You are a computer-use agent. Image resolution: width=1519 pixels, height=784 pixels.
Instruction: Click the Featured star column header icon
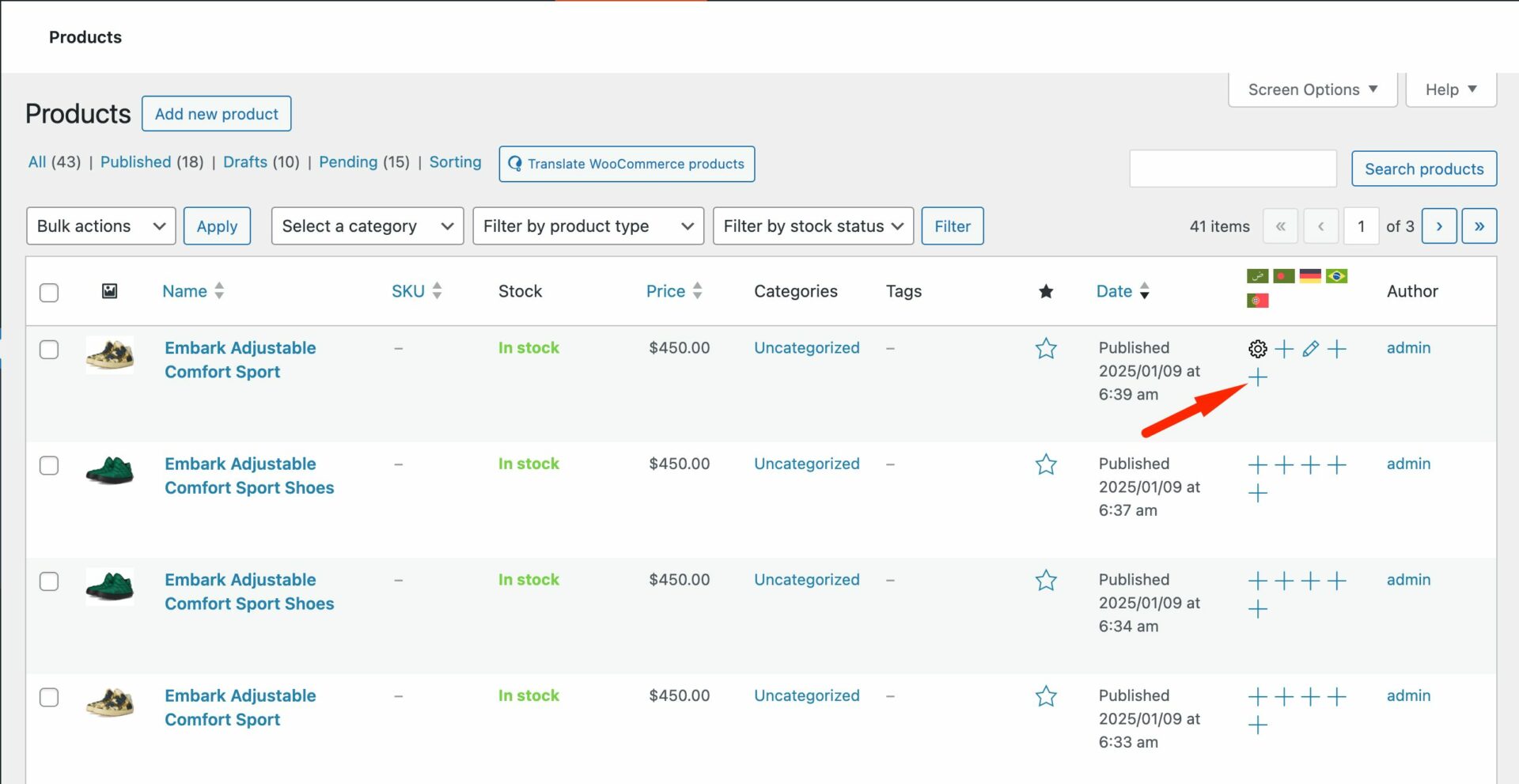(1046, 291)
